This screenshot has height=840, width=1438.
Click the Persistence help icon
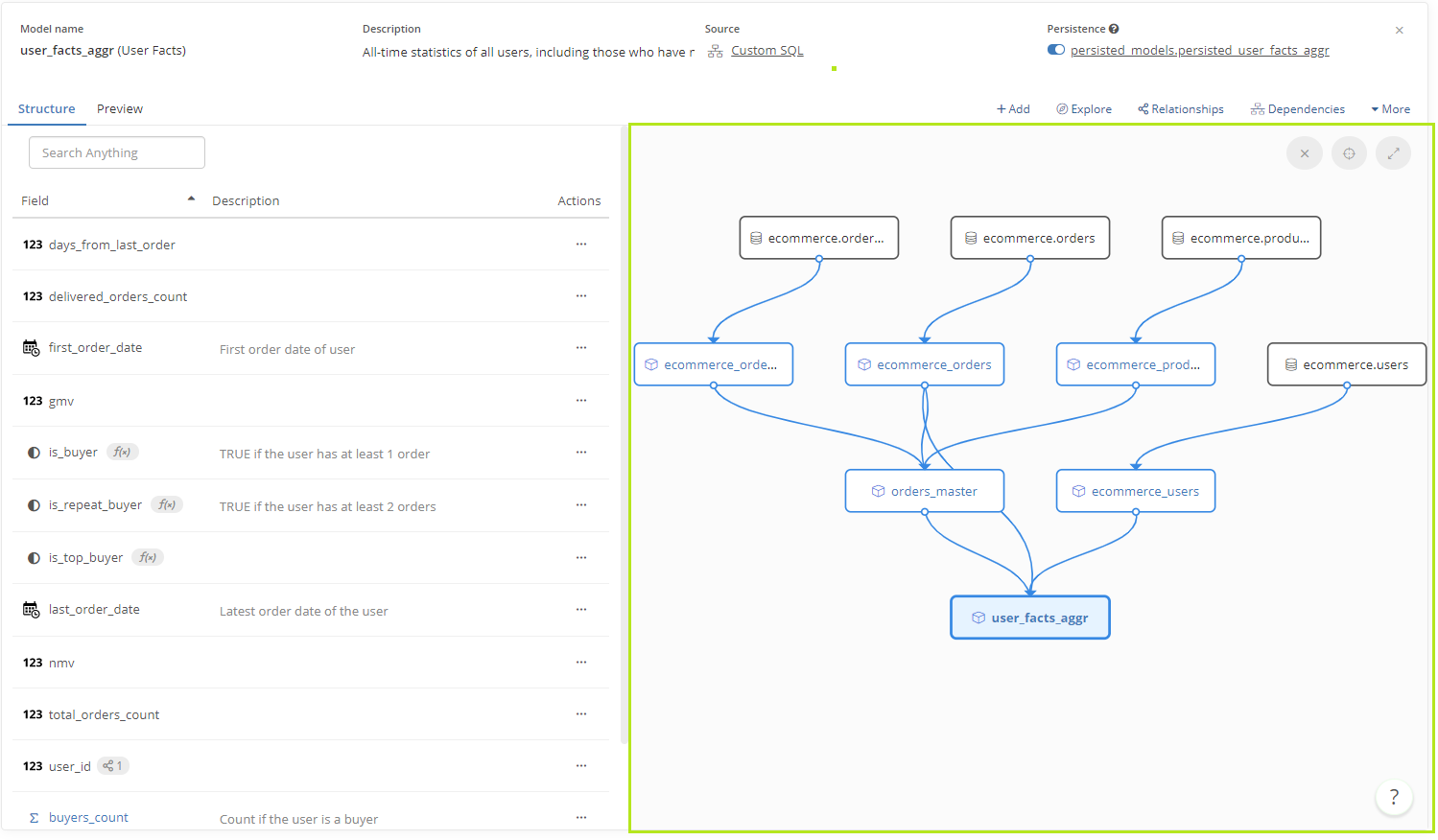click(x=1114, y=29)
